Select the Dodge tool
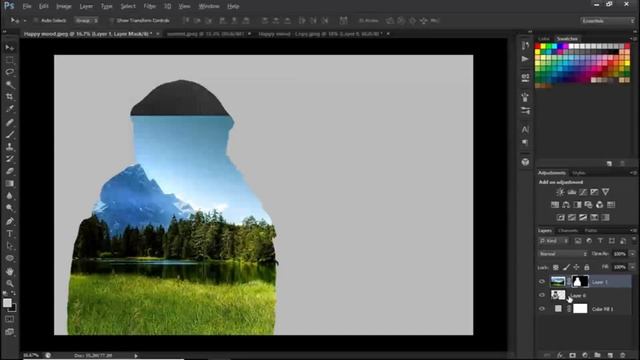 tap(10, 208)
